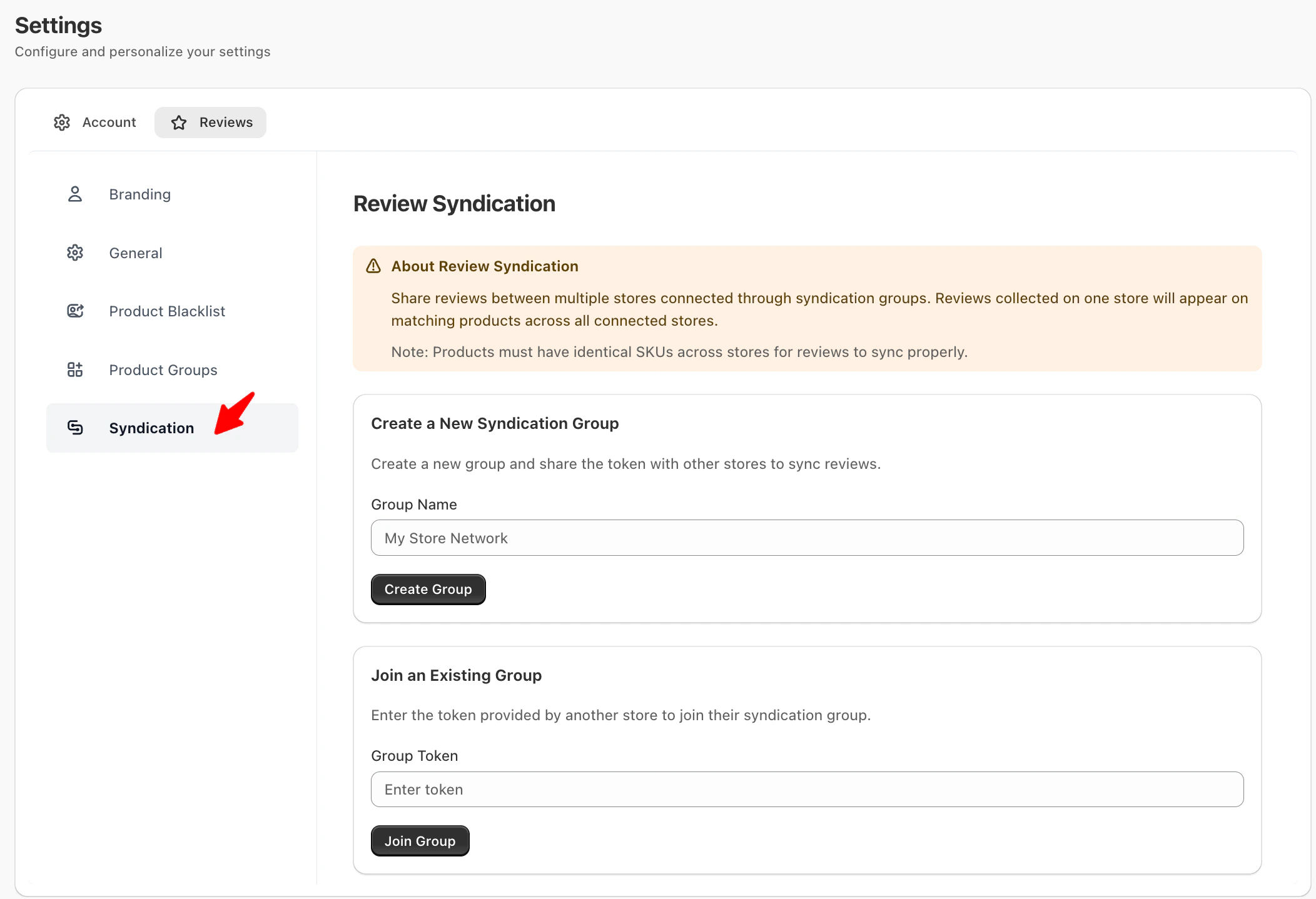Open the Branding settings section
The width and height of the screenshot is (1316, 899).
click(140, 194)
